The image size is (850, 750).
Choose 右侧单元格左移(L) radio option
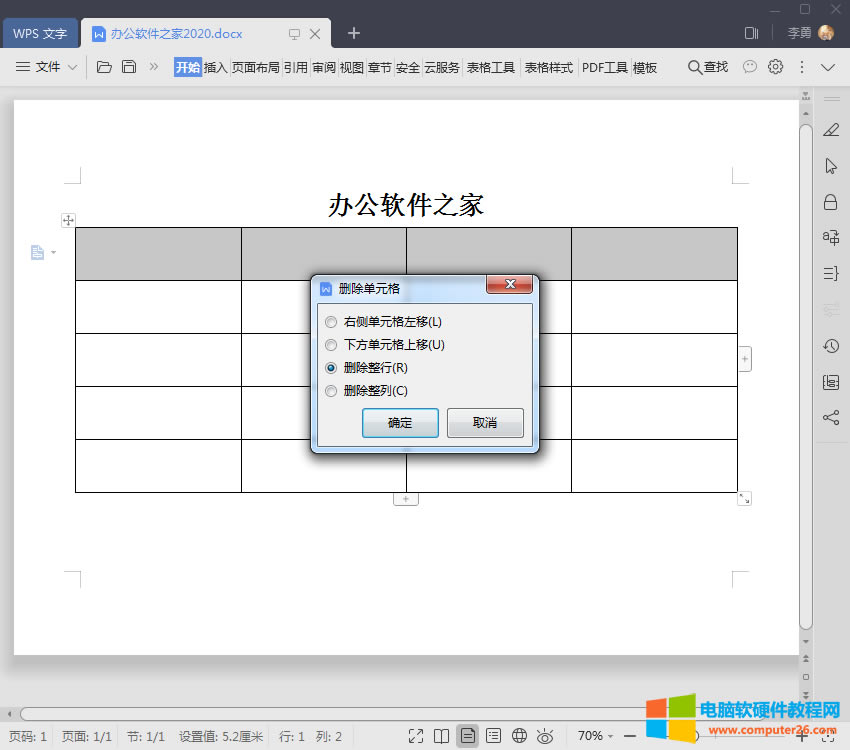pos(331,322)
